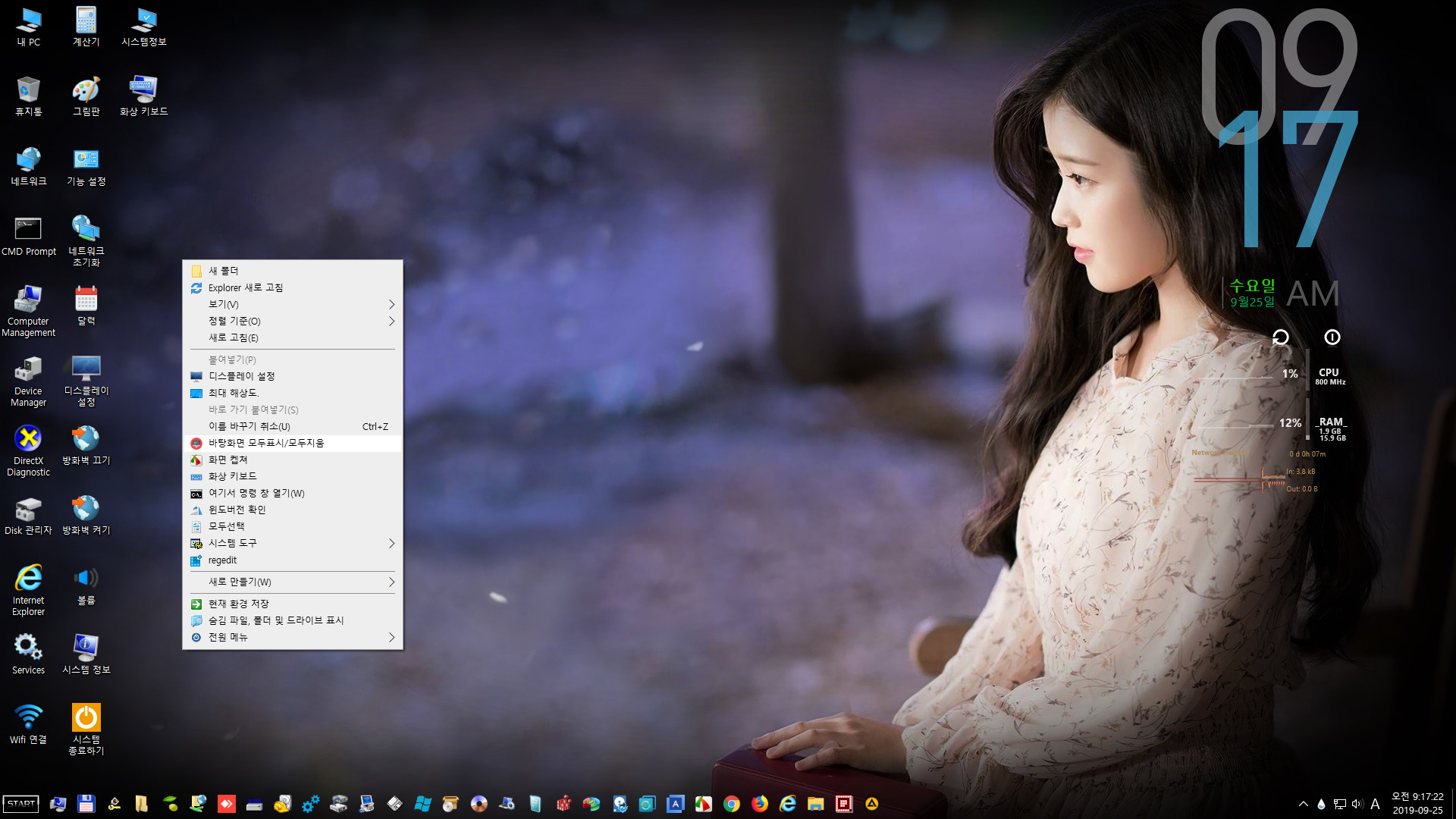1456x819 pixels.
Task: Open the 휴지통 recycle bin
Action: pyautogui.click(x=29, y=96)
